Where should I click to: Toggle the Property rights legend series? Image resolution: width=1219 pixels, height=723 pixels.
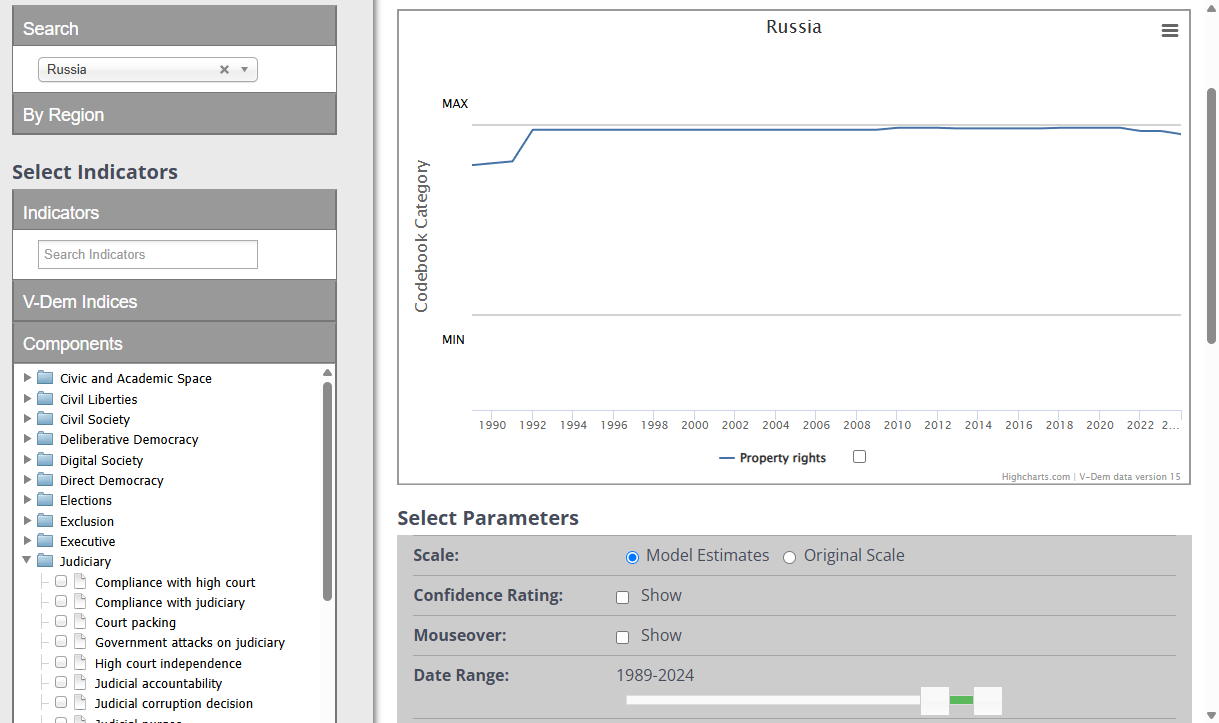coord(773,458)
